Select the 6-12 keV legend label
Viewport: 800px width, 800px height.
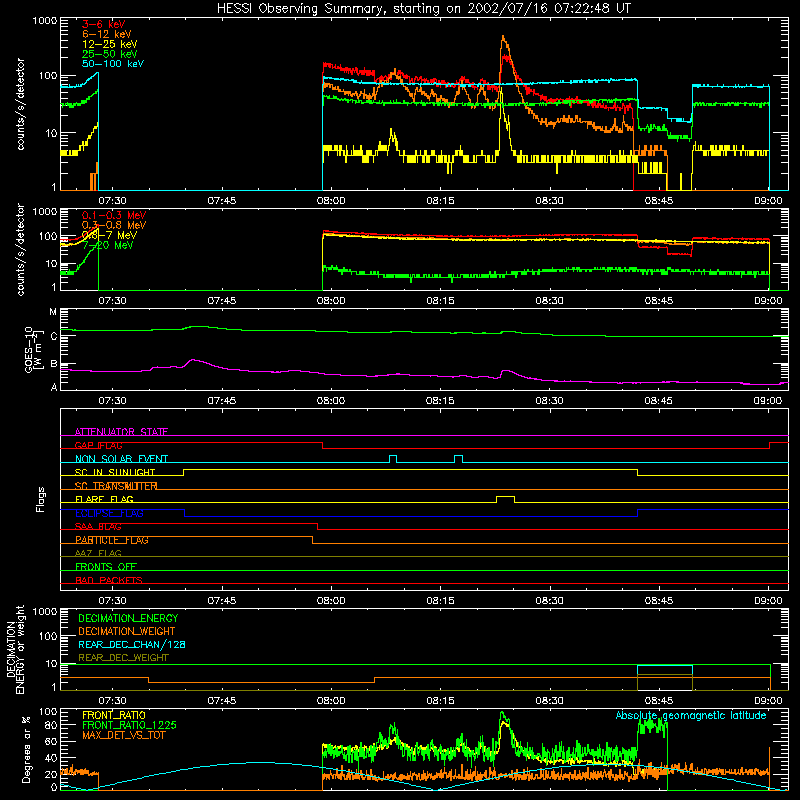pyautogui.click(x=107, y=34)
